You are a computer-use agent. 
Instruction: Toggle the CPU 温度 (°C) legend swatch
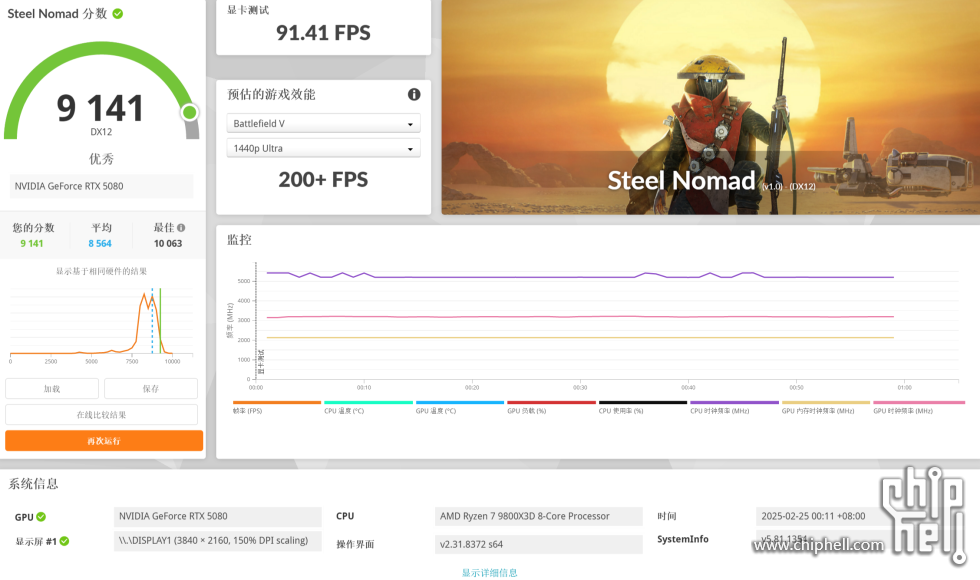368,402
